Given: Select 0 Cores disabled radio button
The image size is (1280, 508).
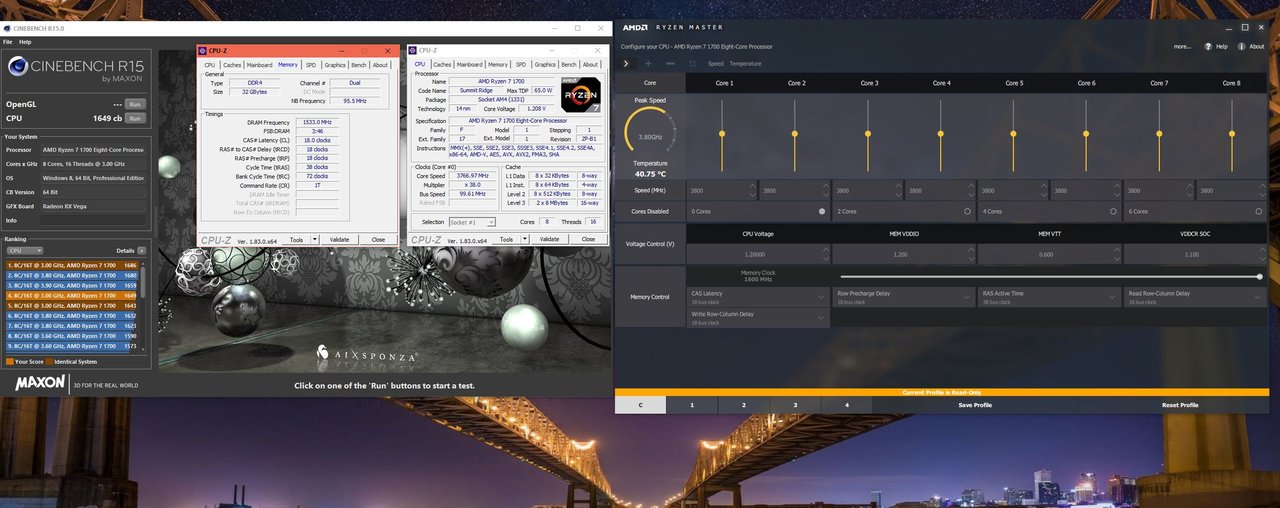Looking at the screenshot, I should click(x=822, y=211).
